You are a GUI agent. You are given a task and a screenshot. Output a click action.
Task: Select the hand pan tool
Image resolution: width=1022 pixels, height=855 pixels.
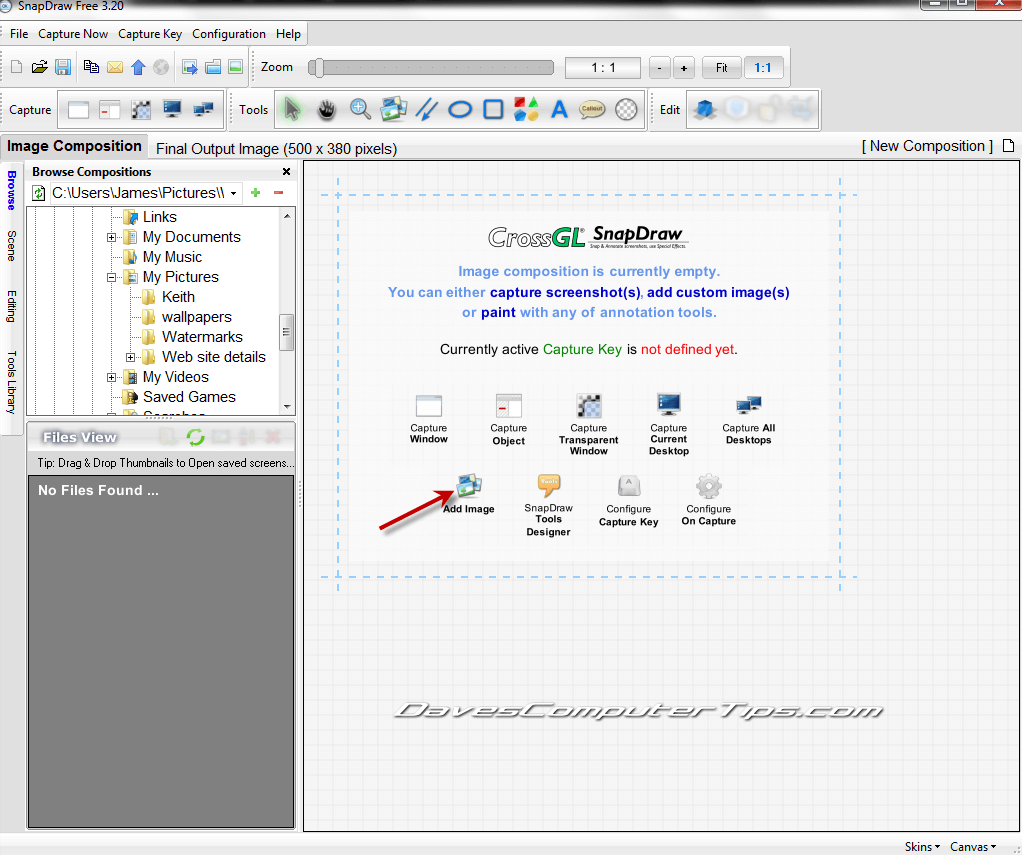(x=327, y=109)
